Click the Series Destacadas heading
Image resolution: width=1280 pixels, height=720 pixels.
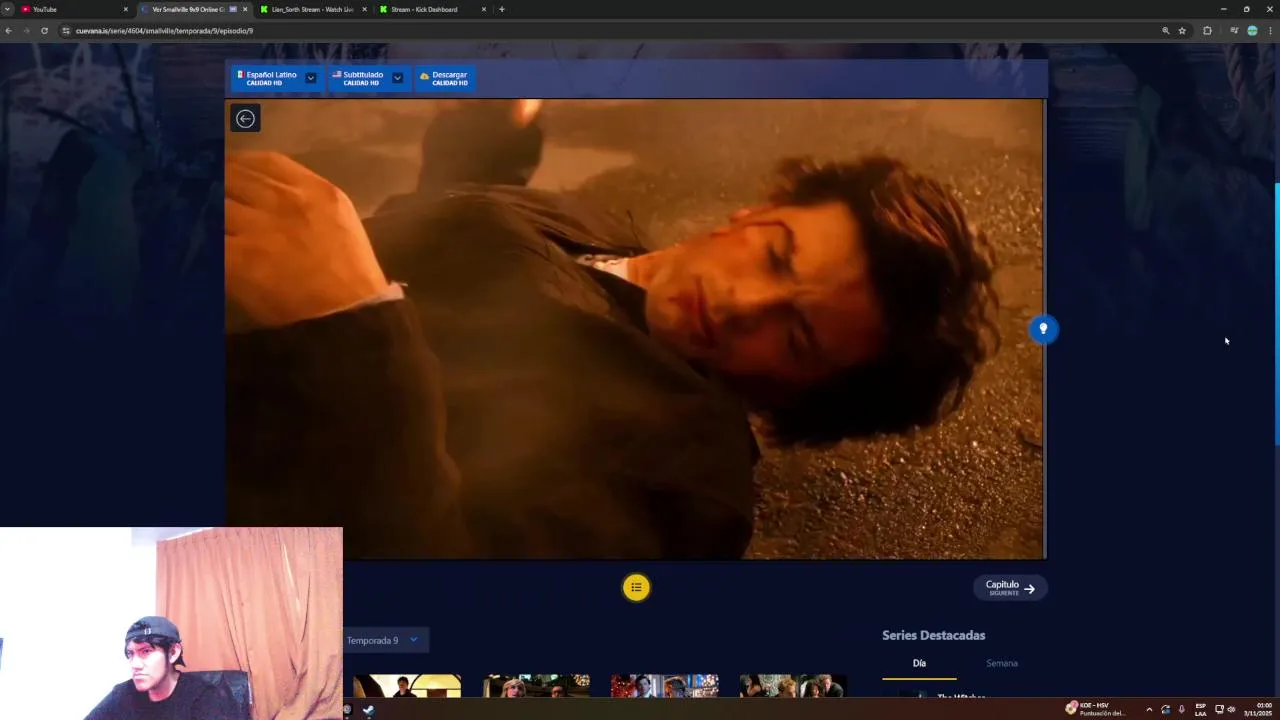933,635
